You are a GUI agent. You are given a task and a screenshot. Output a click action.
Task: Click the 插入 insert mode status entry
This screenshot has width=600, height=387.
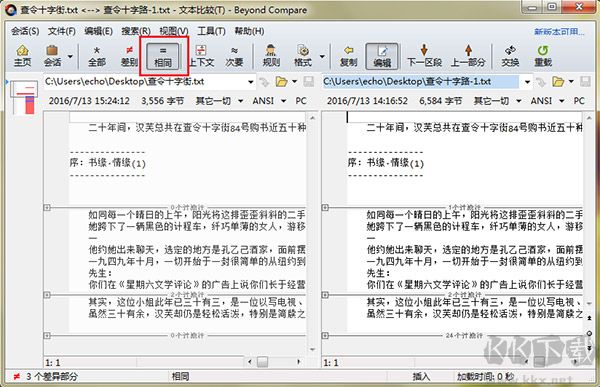click(421, 377)
